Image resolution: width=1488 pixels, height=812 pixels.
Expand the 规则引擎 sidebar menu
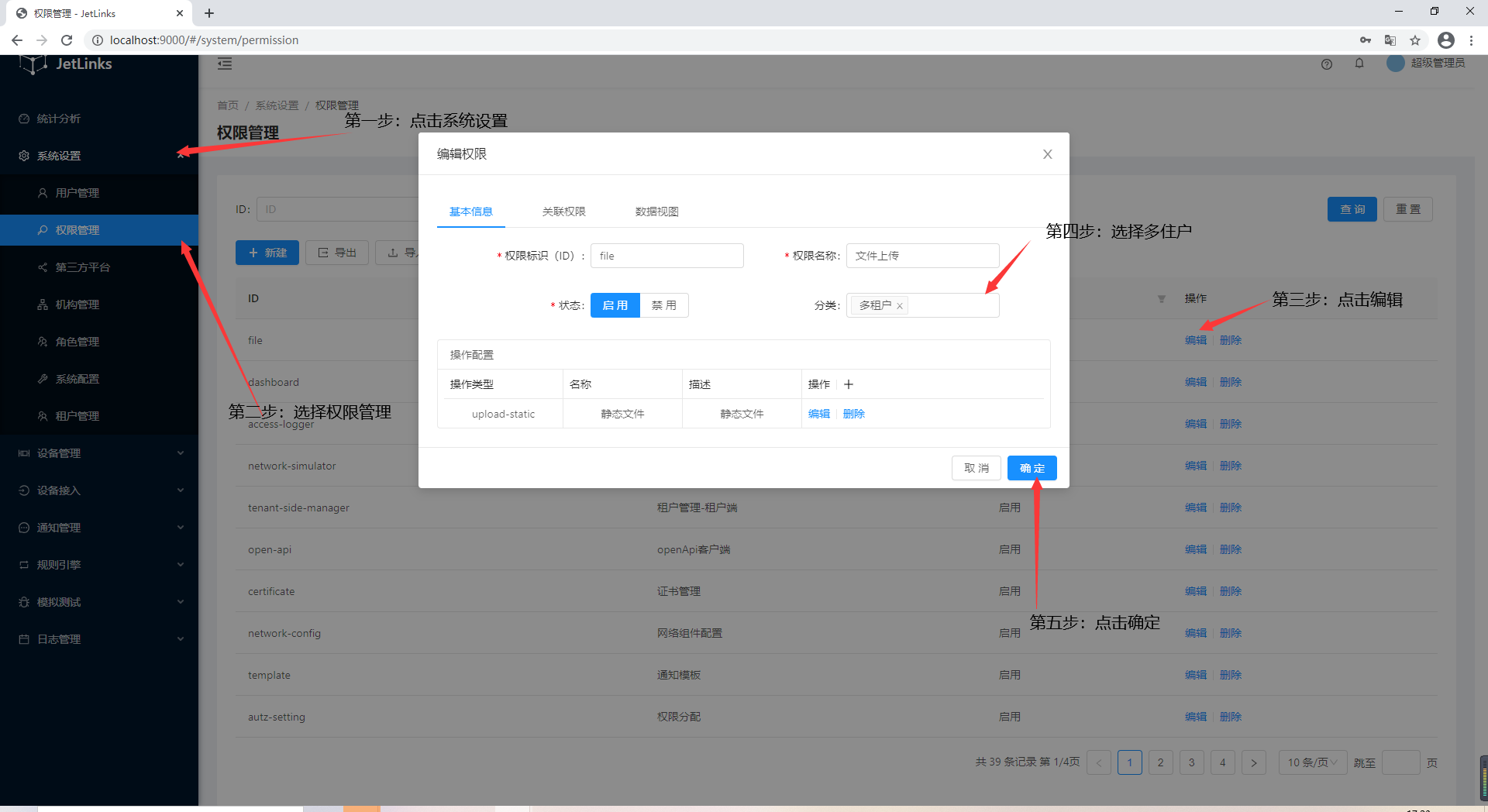(99, 565)
